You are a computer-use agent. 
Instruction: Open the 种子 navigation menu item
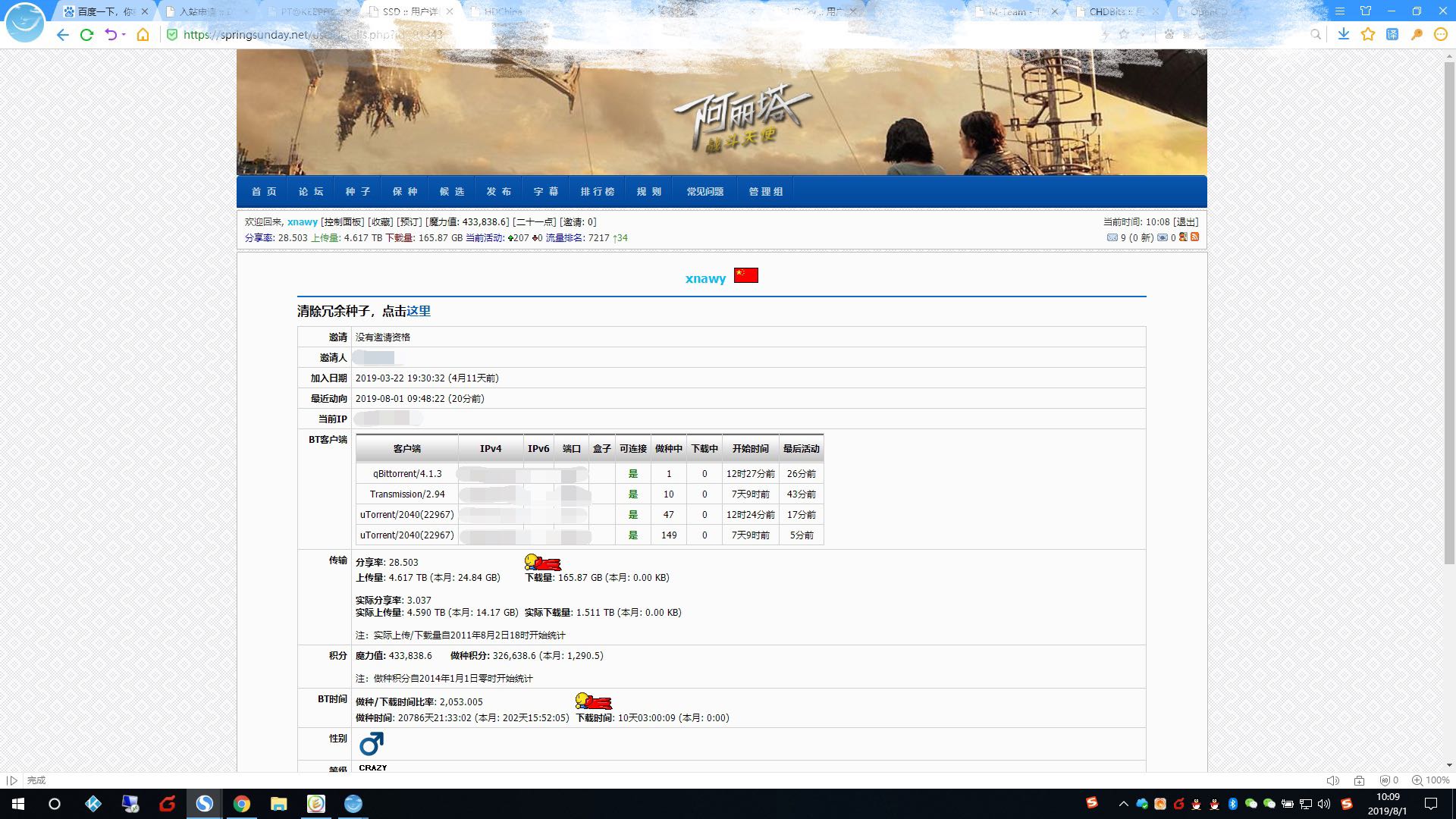pyautogui.click(x=357, y=191)
